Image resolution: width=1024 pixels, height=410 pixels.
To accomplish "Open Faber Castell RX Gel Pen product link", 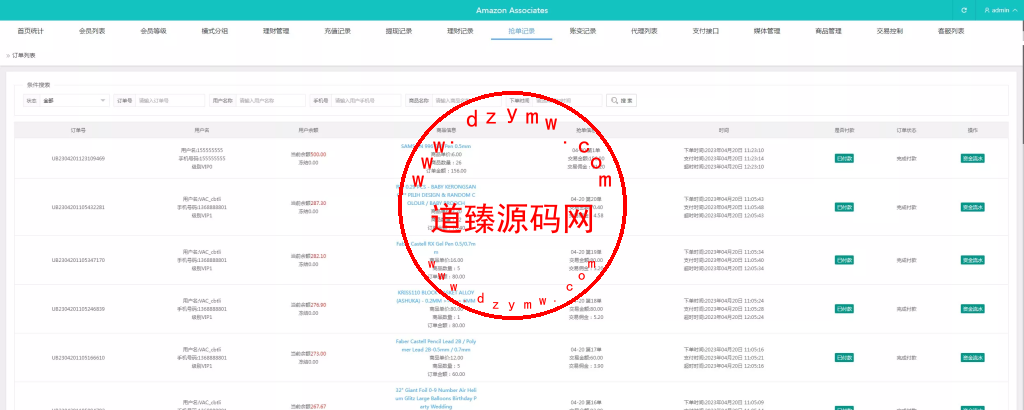I will coord(436,247).
